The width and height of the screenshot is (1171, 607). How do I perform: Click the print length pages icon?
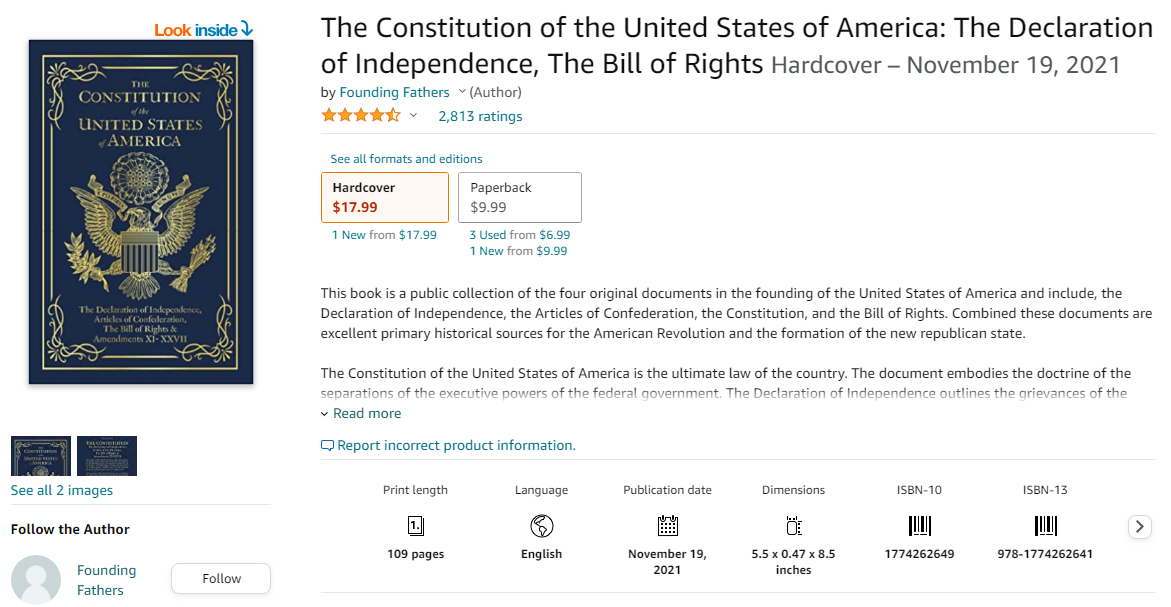[415, 525]
